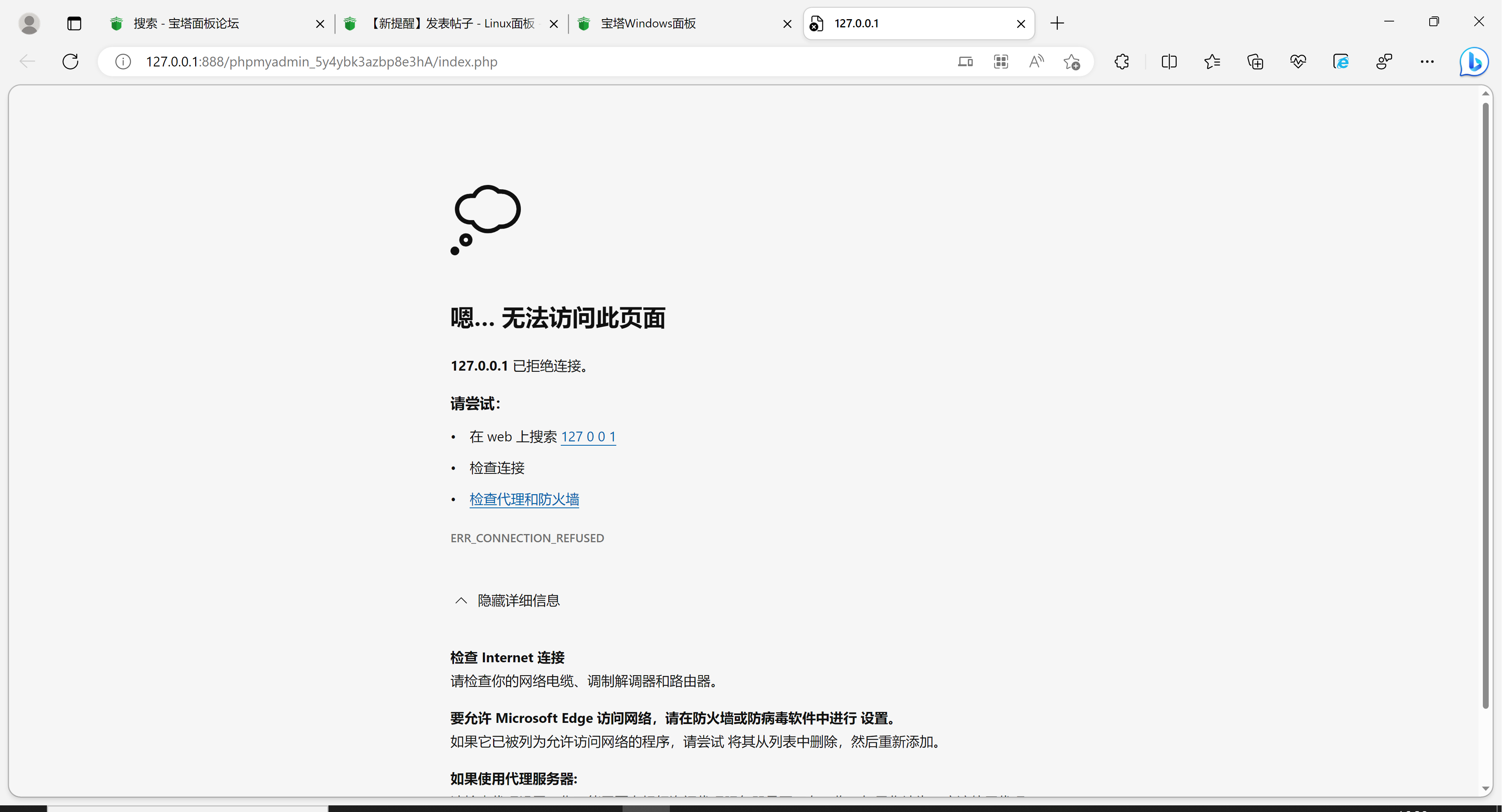The width and height of the screenshot is (1502, 812).
Task: Follow the 127 0 0 1 search link
Action: 588,437
